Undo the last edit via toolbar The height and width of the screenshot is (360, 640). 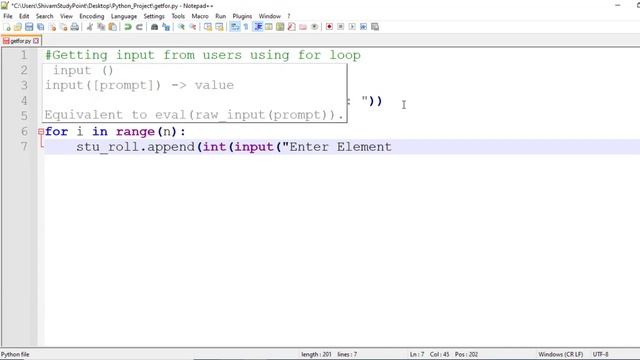(128, 27)
